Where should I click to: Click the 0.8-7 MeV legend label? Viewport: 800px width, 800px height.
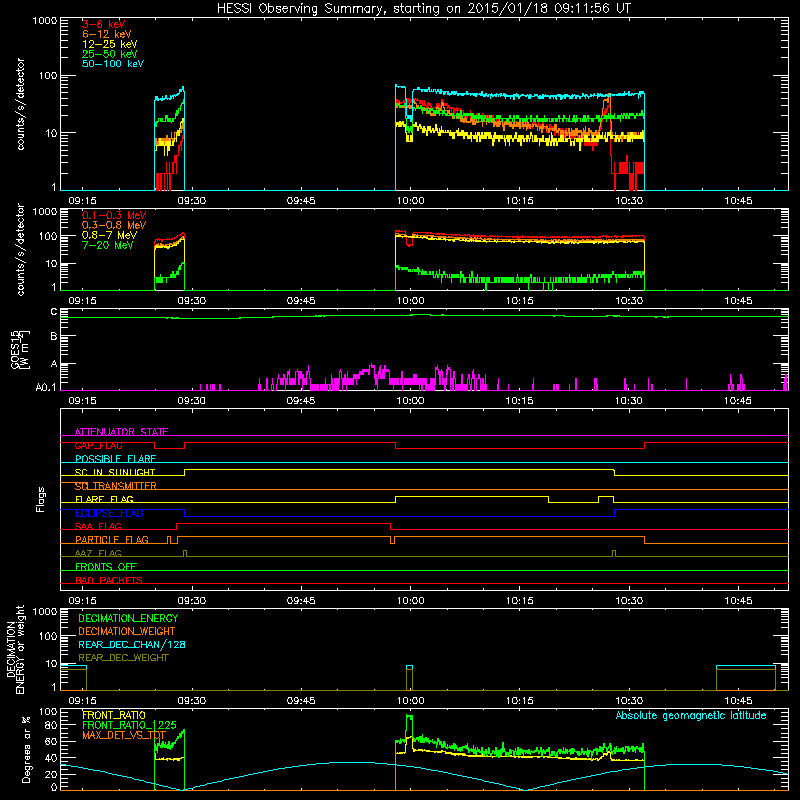[109, 235]
